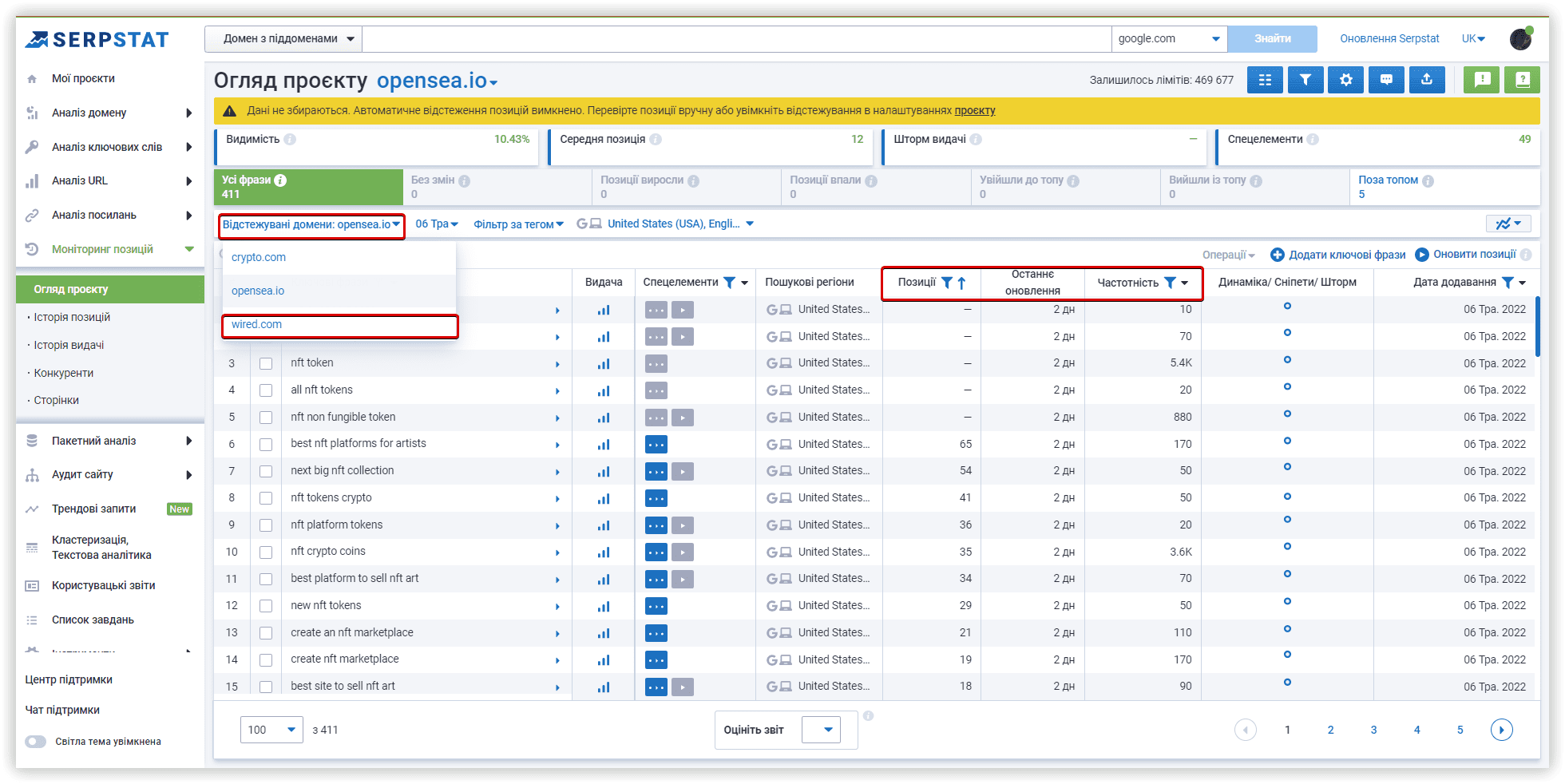This screenshot has width=1565, height=784.
Task: Expand keyword row nft platform tokens arrow
Action: 557,525
